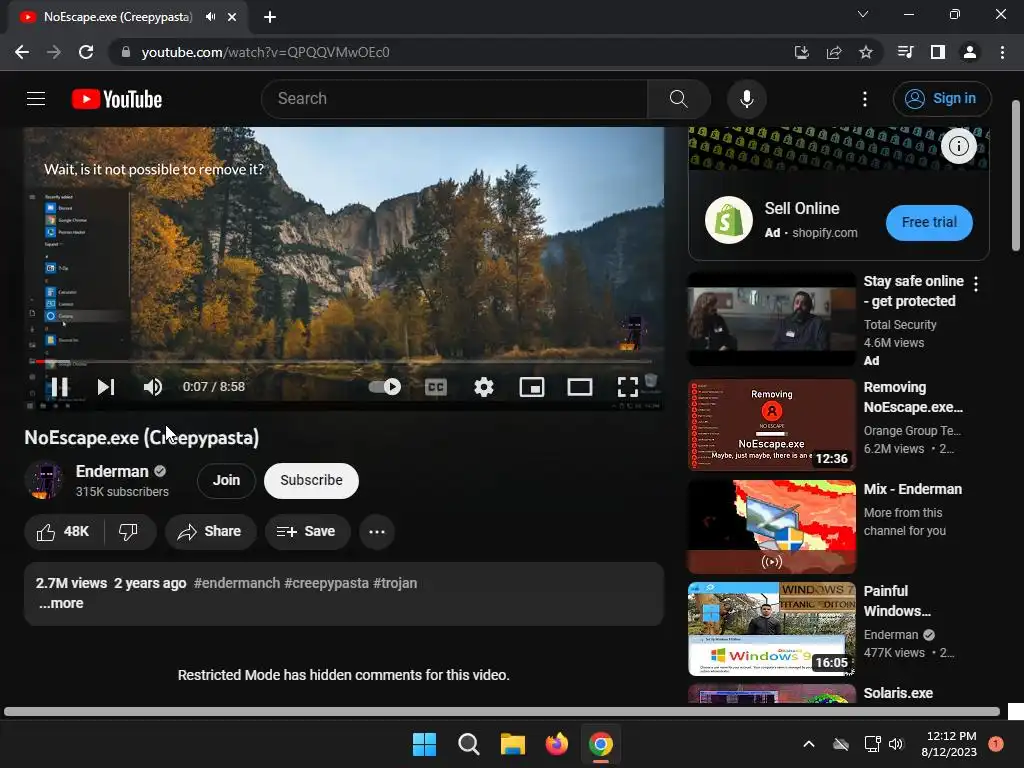The width and height of the screenshot is (1024, 768).
Task: Reload the page in Chrome
Action: (x=86, y=52)
